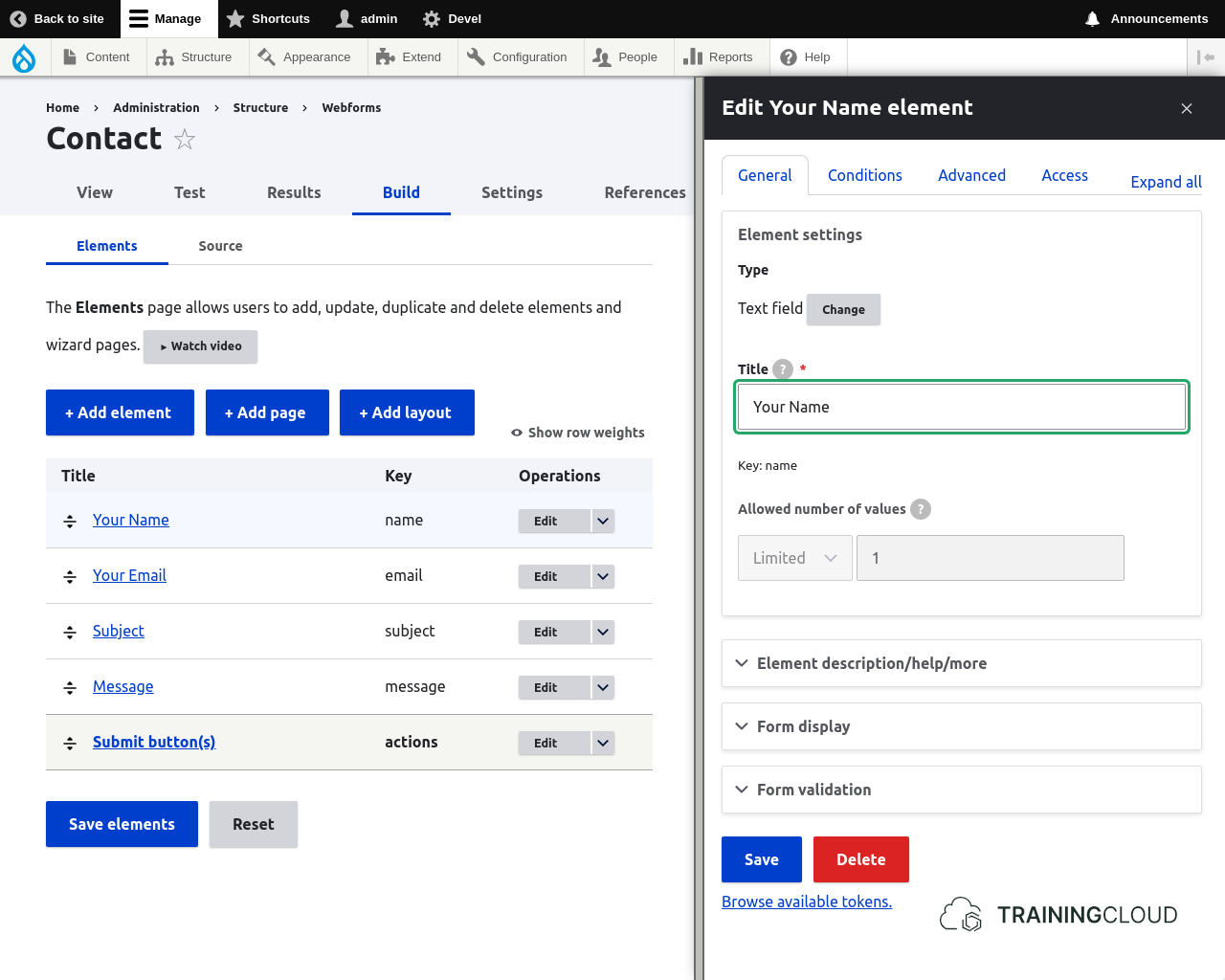The height and width of the screenshot is (980, 1225).
Task: Open operations dropdown arrow for Your Email
Action: pyautogui.click(x=602, y=576)
